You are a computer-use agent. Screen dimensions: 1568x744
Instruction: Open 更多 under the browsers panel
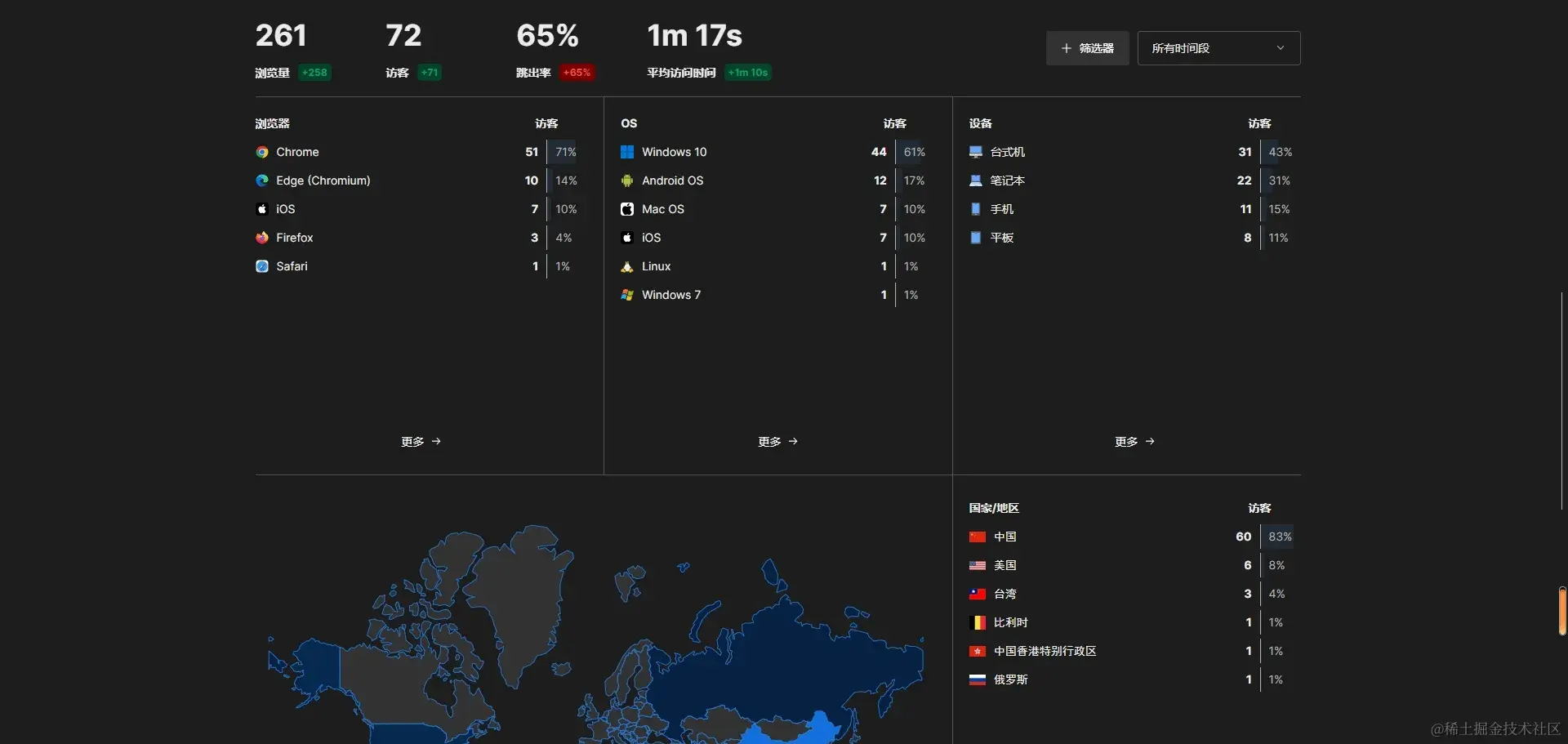click(421, 442)
